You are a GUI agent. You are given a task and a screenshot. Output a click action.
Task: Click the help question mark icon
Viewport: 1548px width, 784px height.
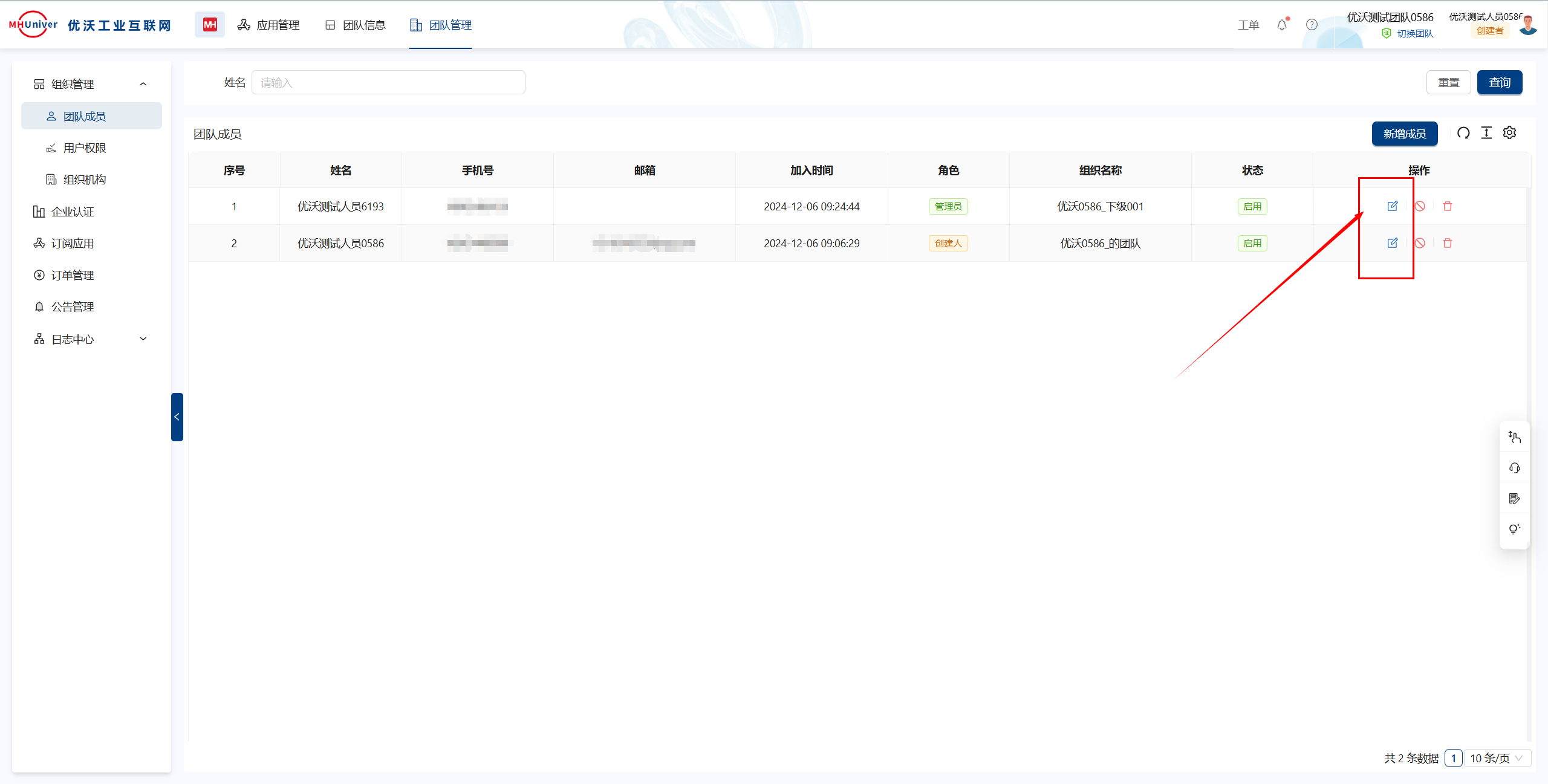[1312, 25]
